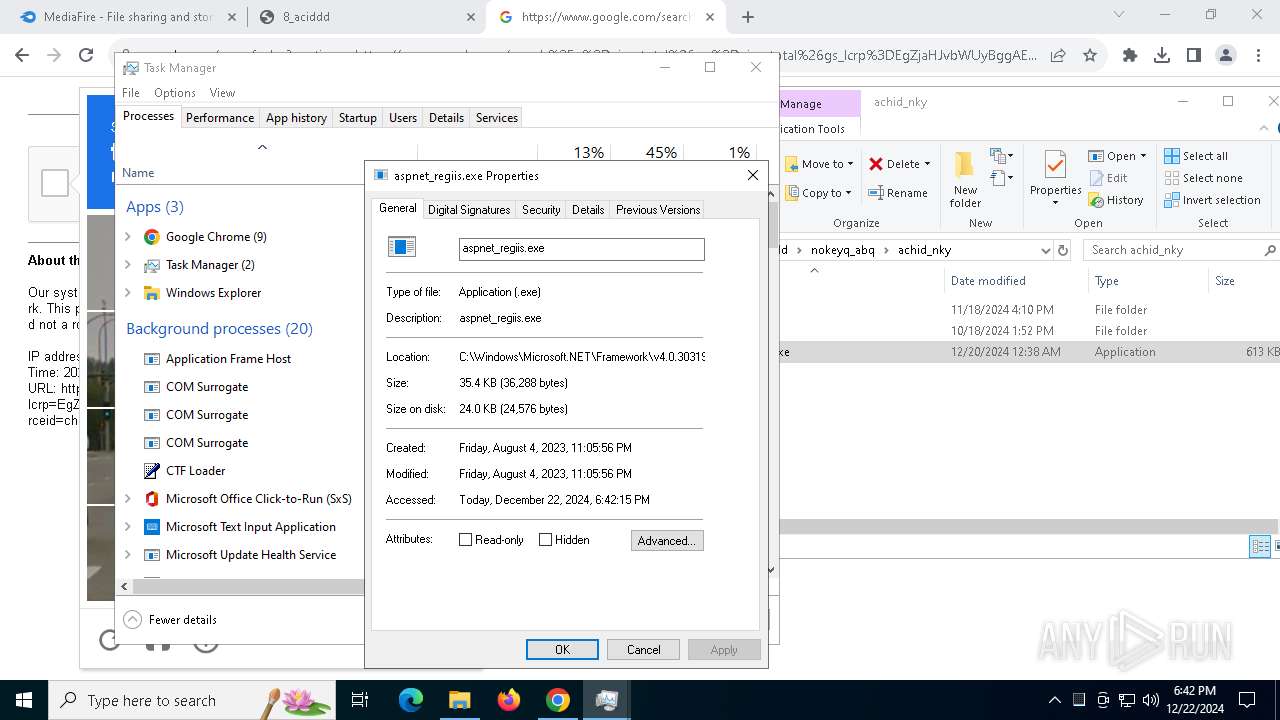Open Windows Start menu
Image resolution: width=1280 pixels, height=720 pixels.
(x=24, y=700)
